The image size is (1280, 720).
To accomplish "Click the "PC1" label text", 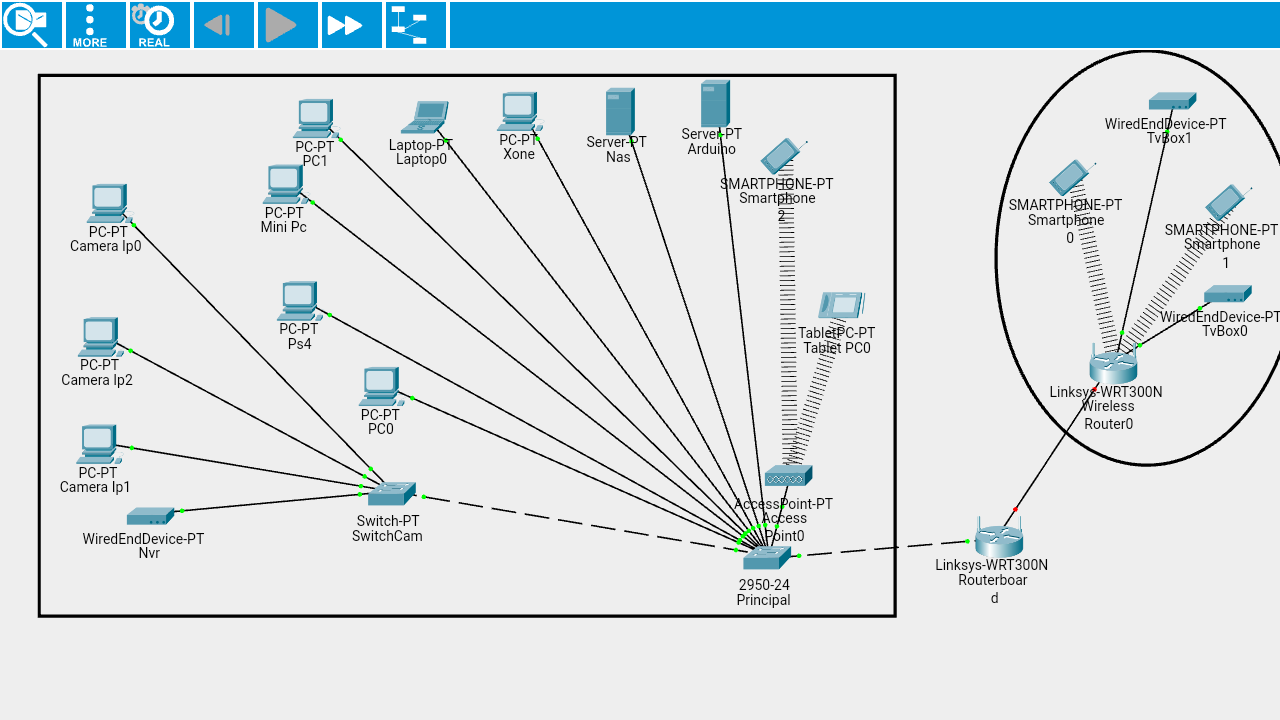I will [315, 161].
